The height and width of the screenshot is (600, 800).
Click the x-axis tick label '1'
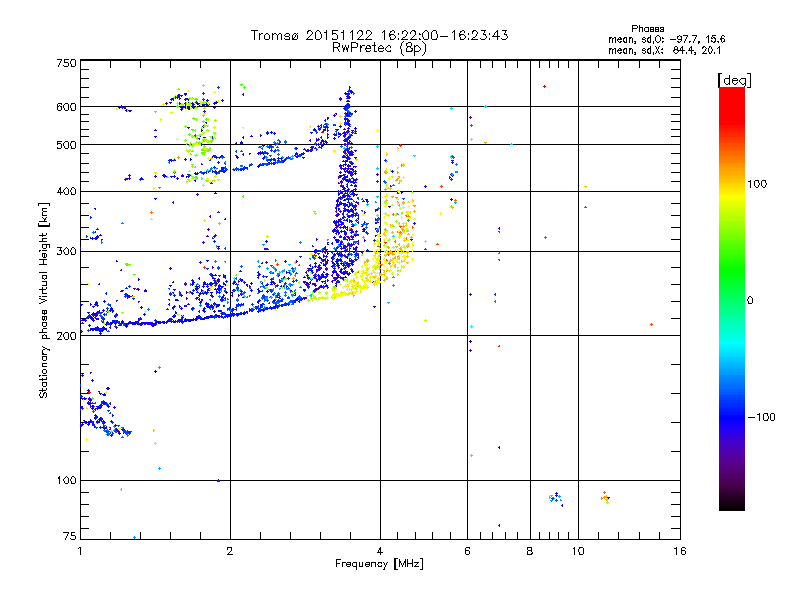click(x=80, y=551)
